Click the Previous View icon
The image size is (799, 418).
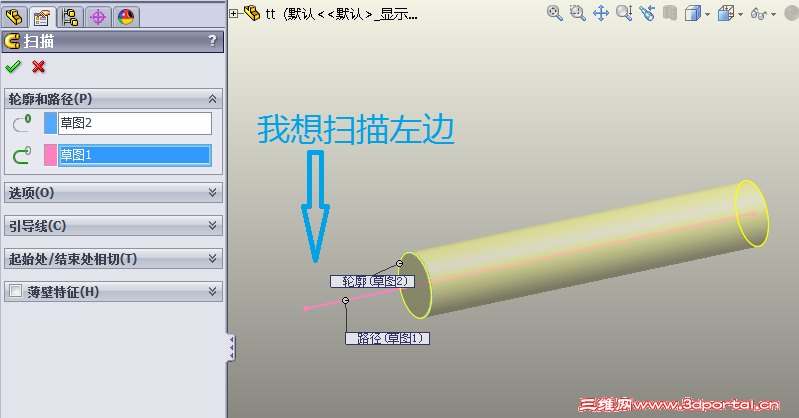click(x=647, y=13)
